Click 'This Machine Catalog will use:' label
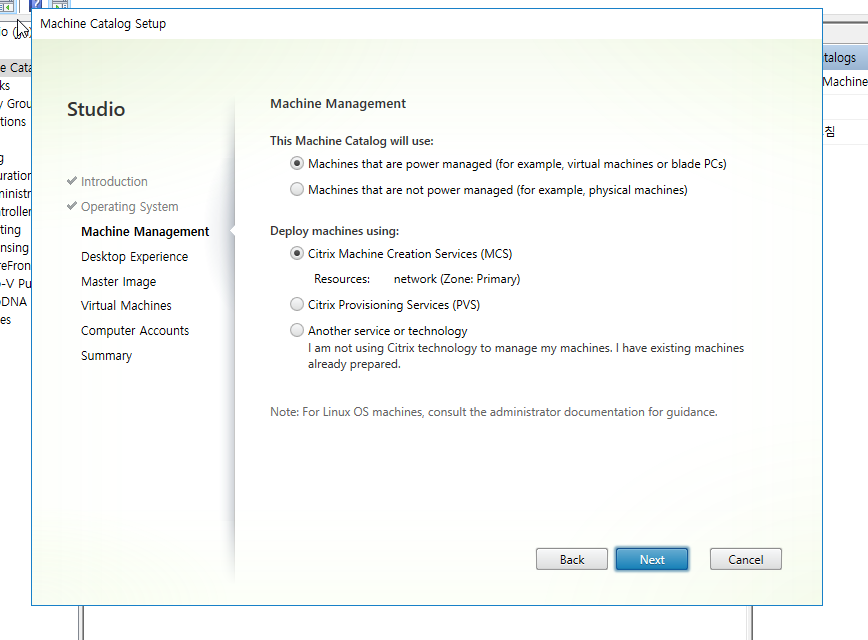This screenshot has height=640, width=868. tap(352, 141)
